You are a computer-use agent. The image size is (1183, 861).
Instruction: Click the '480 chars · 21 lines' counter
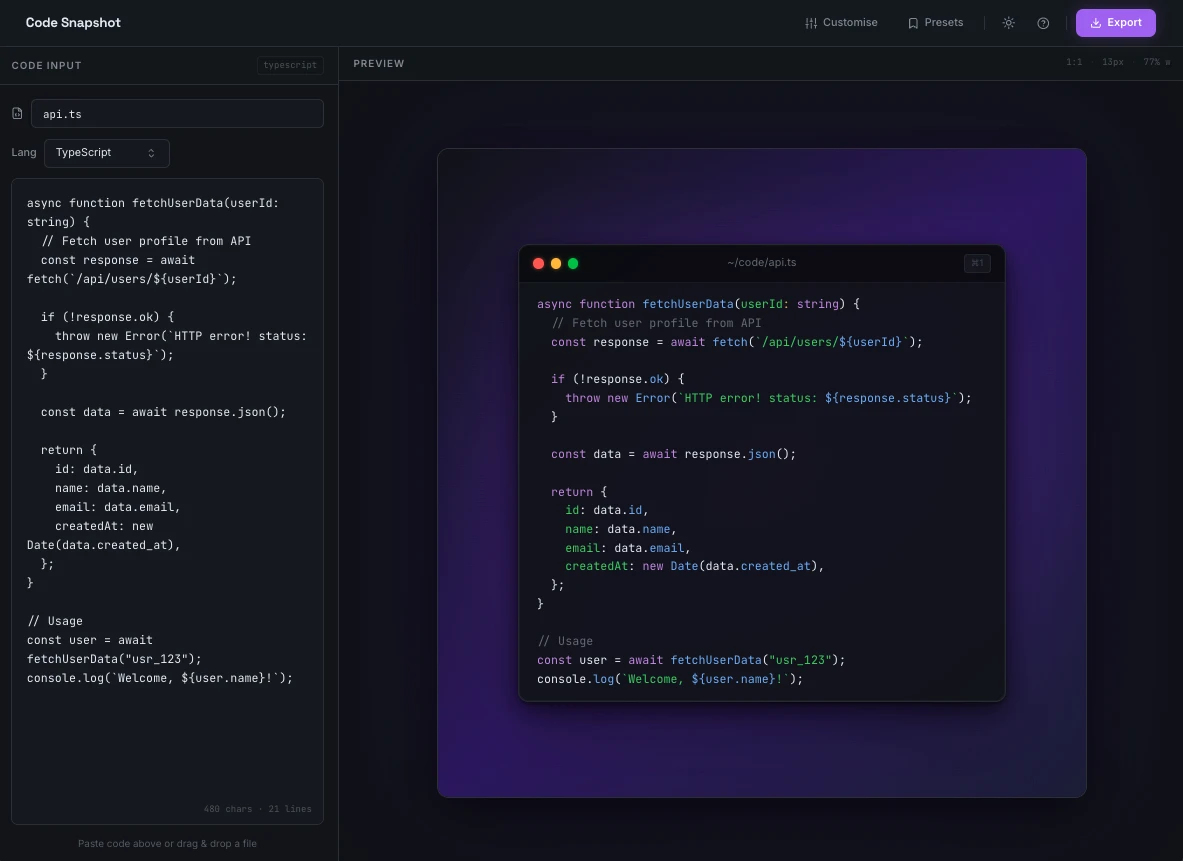[x=257, y=809]
